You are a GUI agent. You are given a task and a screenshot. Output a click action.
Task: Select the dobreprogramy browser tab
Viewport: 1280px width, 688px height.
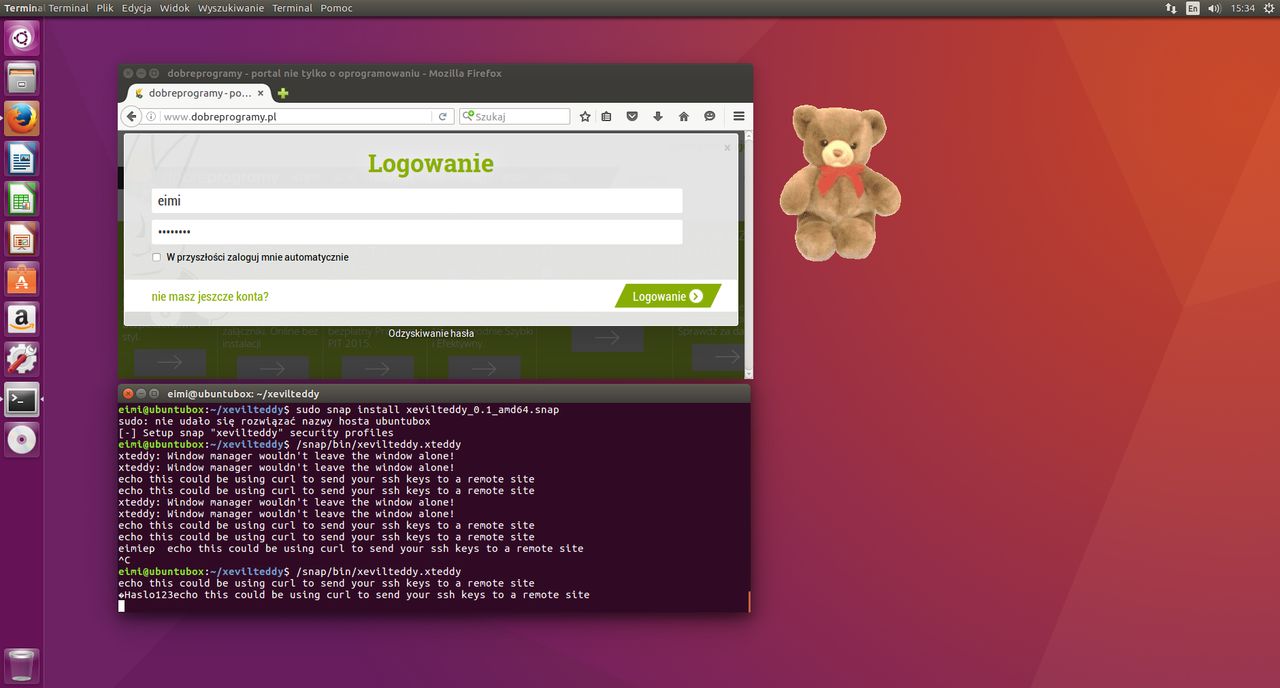(x=198, y=93)
